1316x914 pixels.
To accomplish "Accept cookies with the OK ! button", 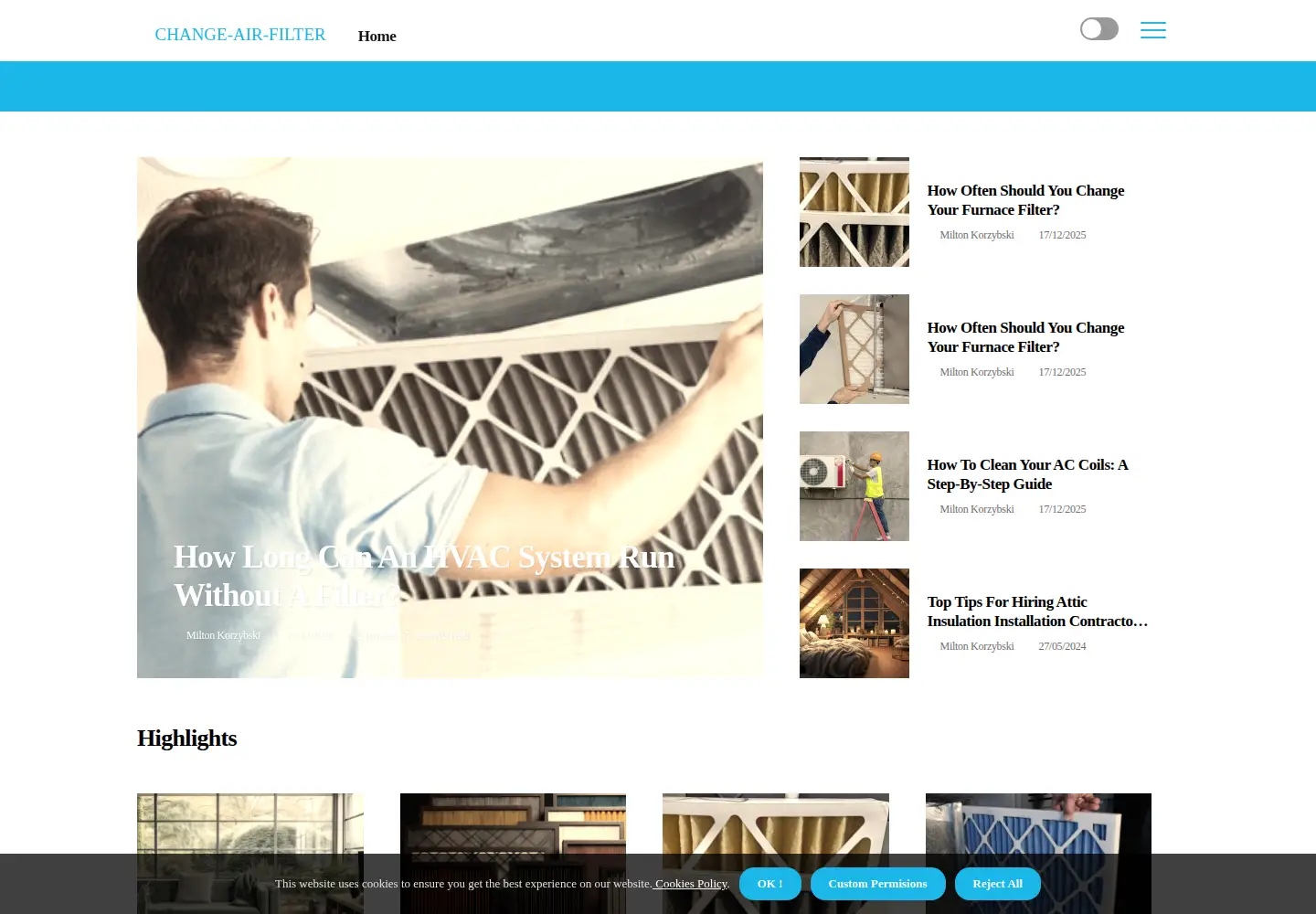I will click(x=770, y=884).
